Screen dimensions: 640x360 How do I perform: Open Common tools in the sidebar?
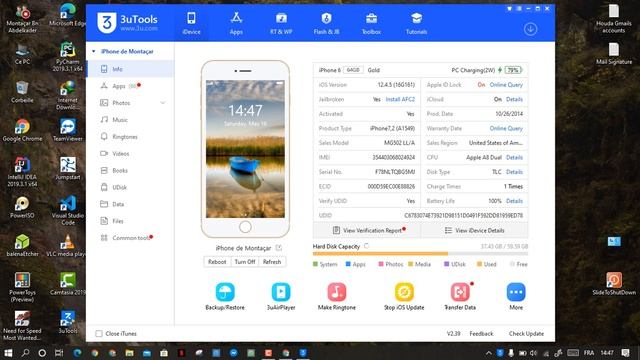coord(131,238)
